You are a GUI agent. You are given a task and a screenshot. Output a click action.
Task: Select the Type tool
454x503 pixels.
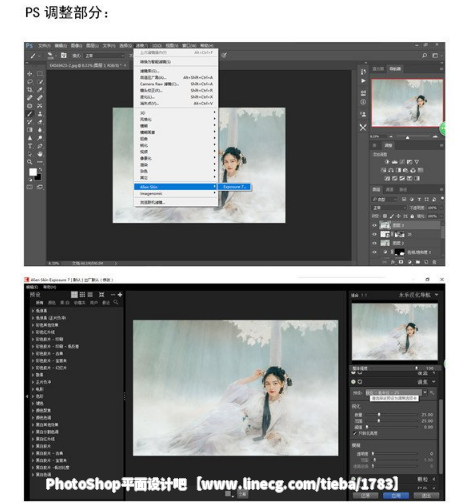pos(30,146)
